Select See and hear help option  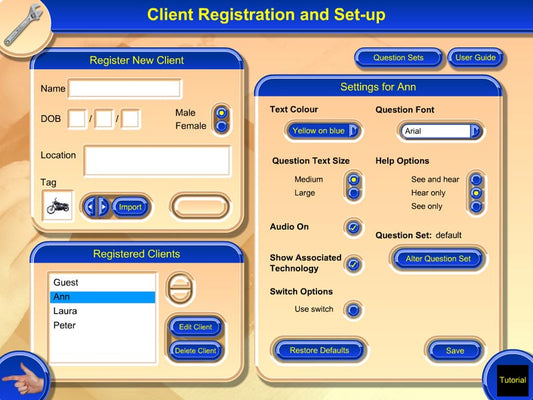(476, 179)
